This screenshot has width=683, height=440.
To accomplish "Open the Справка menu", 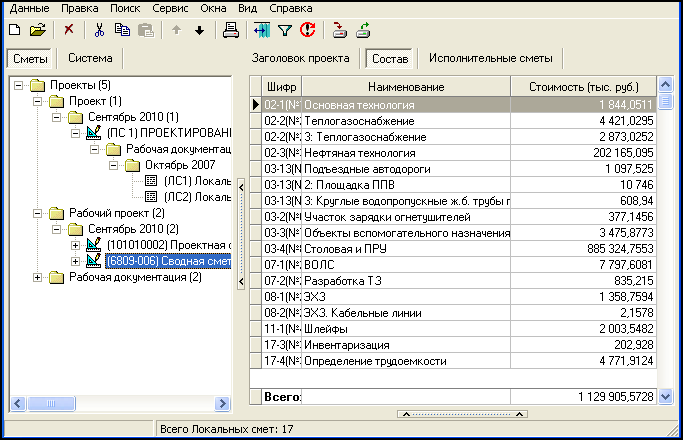I will coord(291,8).
